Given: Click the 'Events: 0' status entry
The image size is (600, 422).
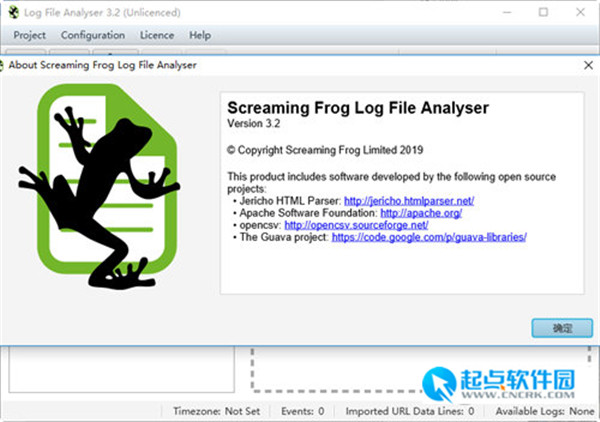Looking at the screenshot, I should pos(303,411).
